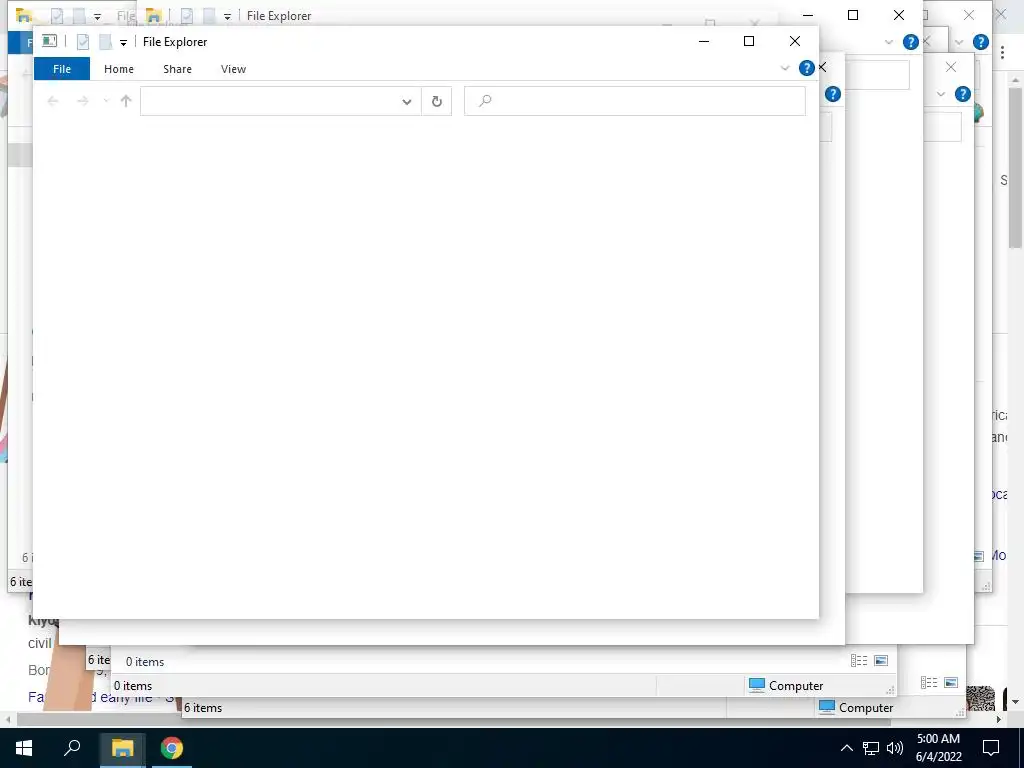The image size is (1024, 768).
Task: Go forward using the Forward arrow
Action: pos(82,101)
